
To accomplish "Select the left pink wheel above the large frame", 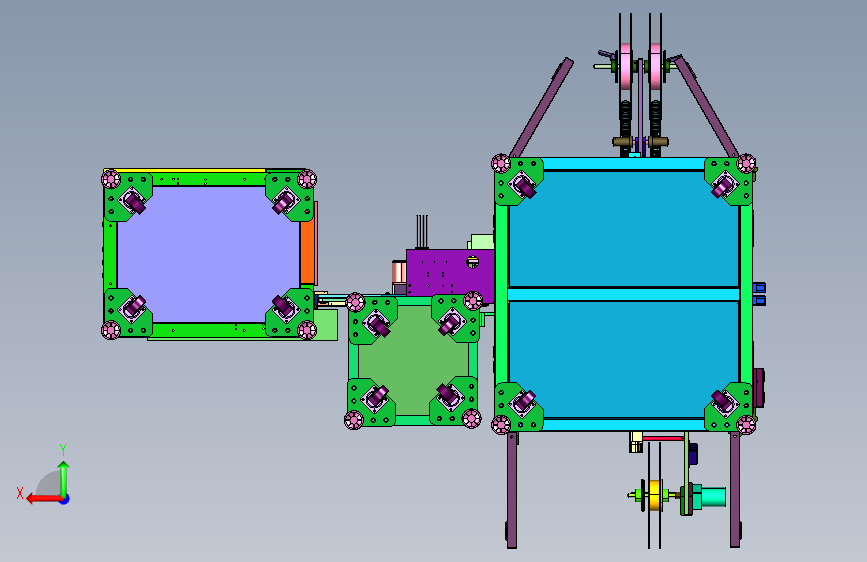I will click(625, 66).
